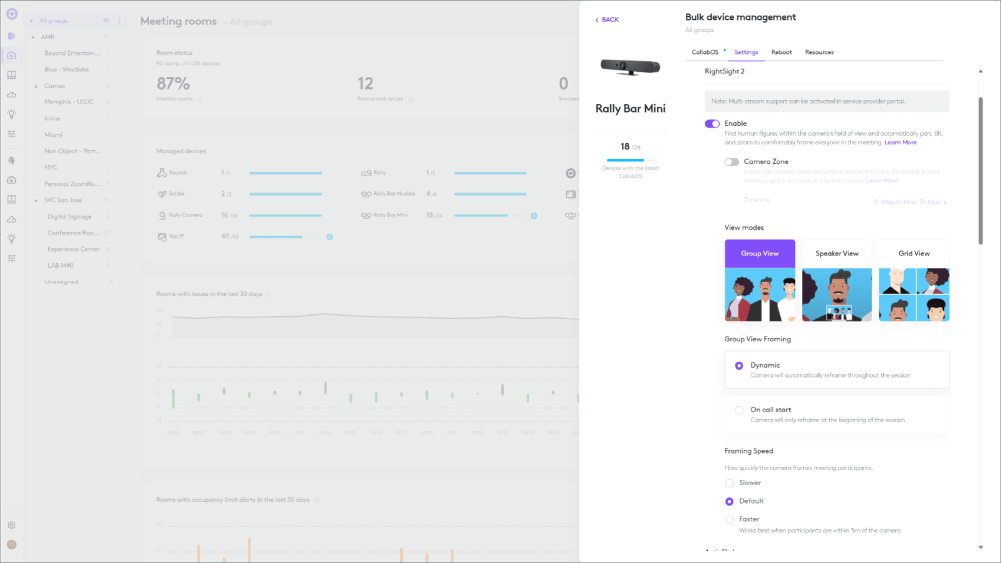Click the Rally device icon
This screenshot has width=1001, height=563.
[x=366, y=173]
